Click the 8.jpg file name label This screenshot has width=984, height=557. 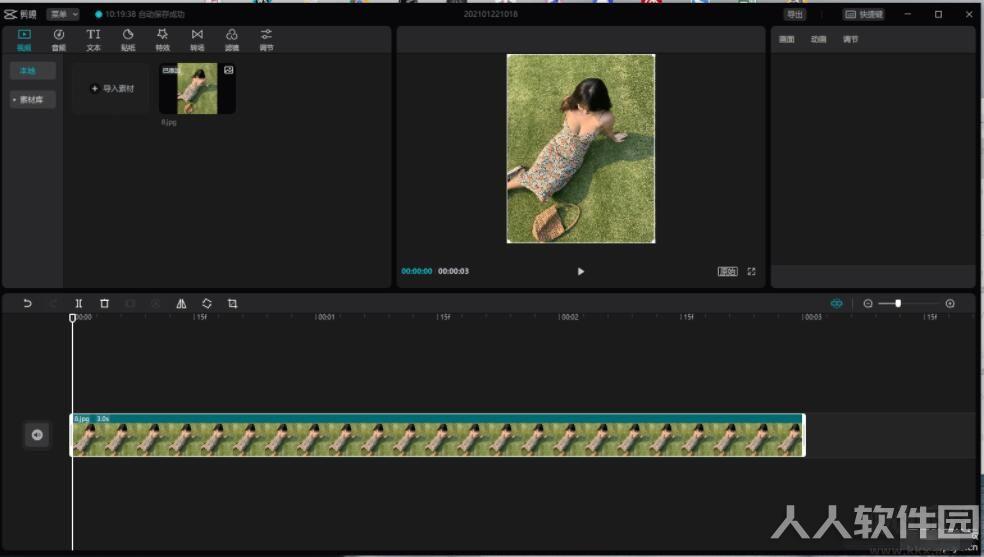(169, 122)
